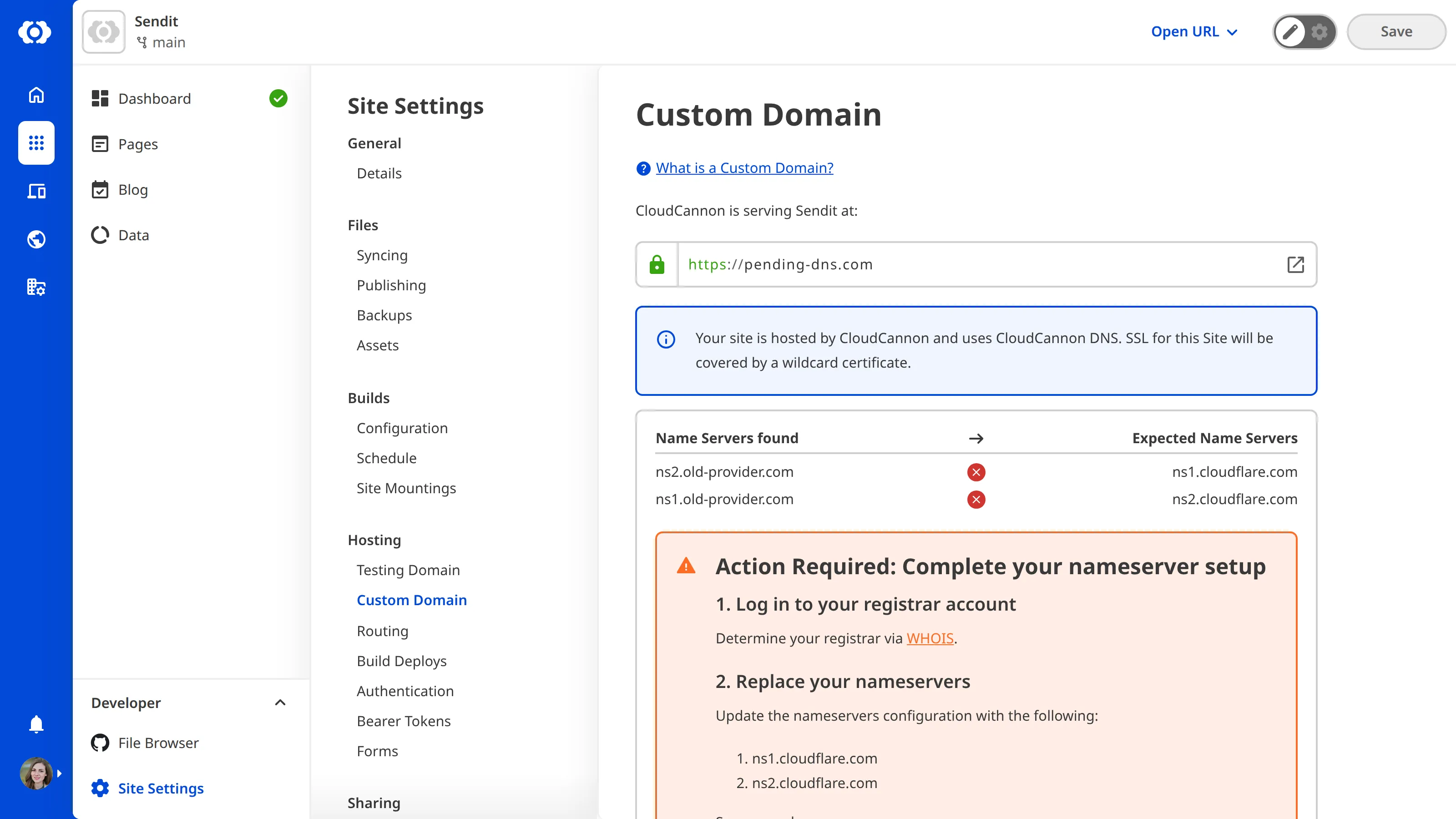Image resolution: width=1456 pixels, height=819 pixels.
Task: Click the CloudCannon logo in the sidebar
Action: click(35, 32)
